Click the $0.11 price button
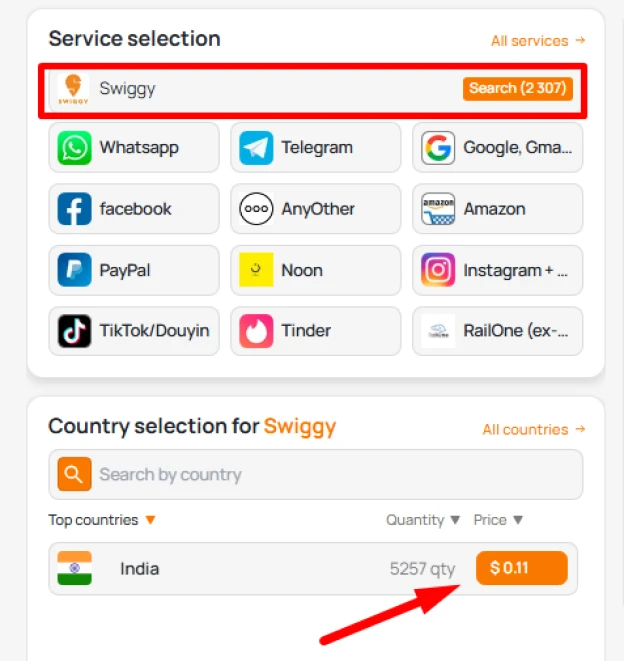This screenshot has width=624, height=661. click(x=521, y=568)
